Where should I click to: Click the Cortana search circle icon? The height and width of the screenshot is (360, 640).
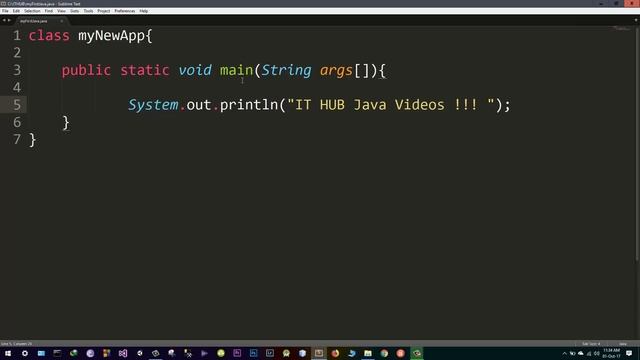click(x=24, y=353)
